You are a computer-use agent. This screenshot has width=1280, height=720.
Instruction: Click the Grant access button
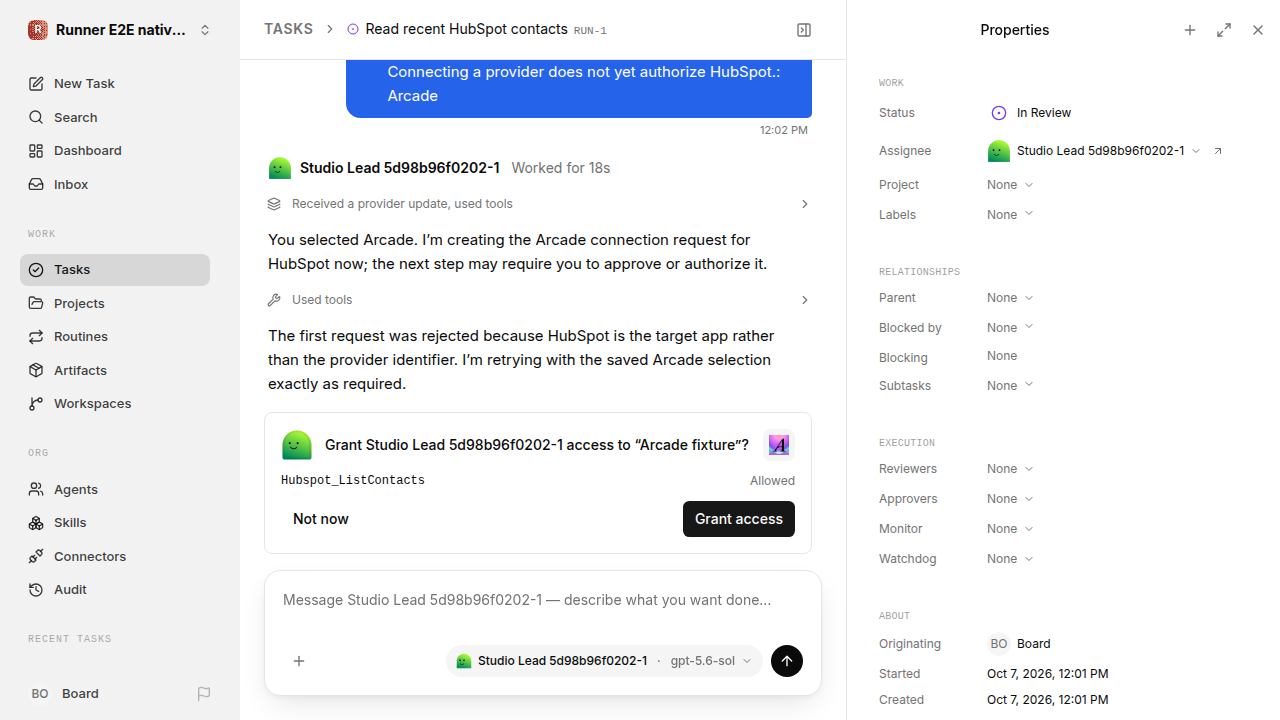[x=739, y=519]
